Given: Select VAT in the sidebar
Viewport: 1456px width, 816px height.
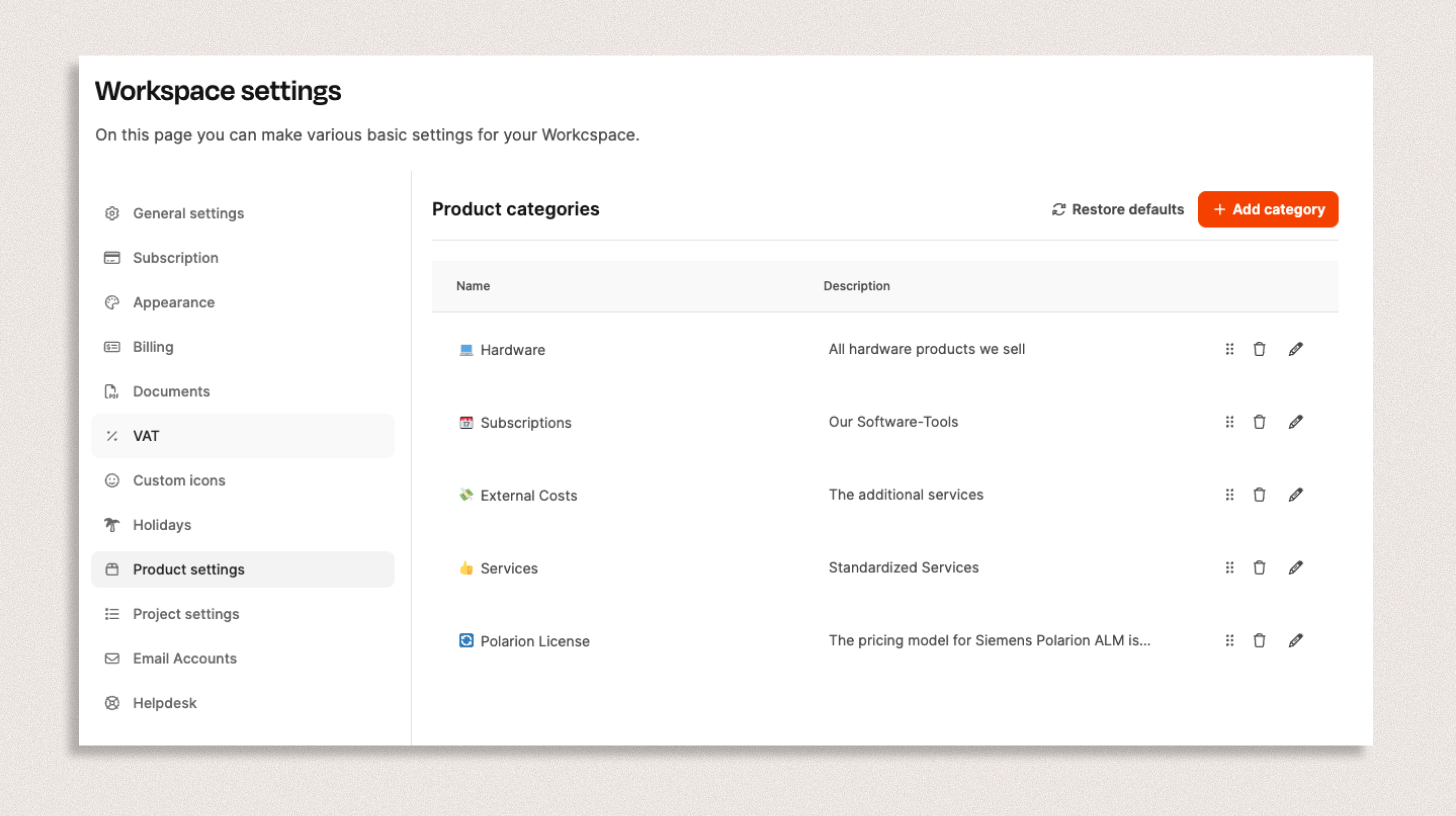Looking at the screenshot, I should [x=146, y=436].
